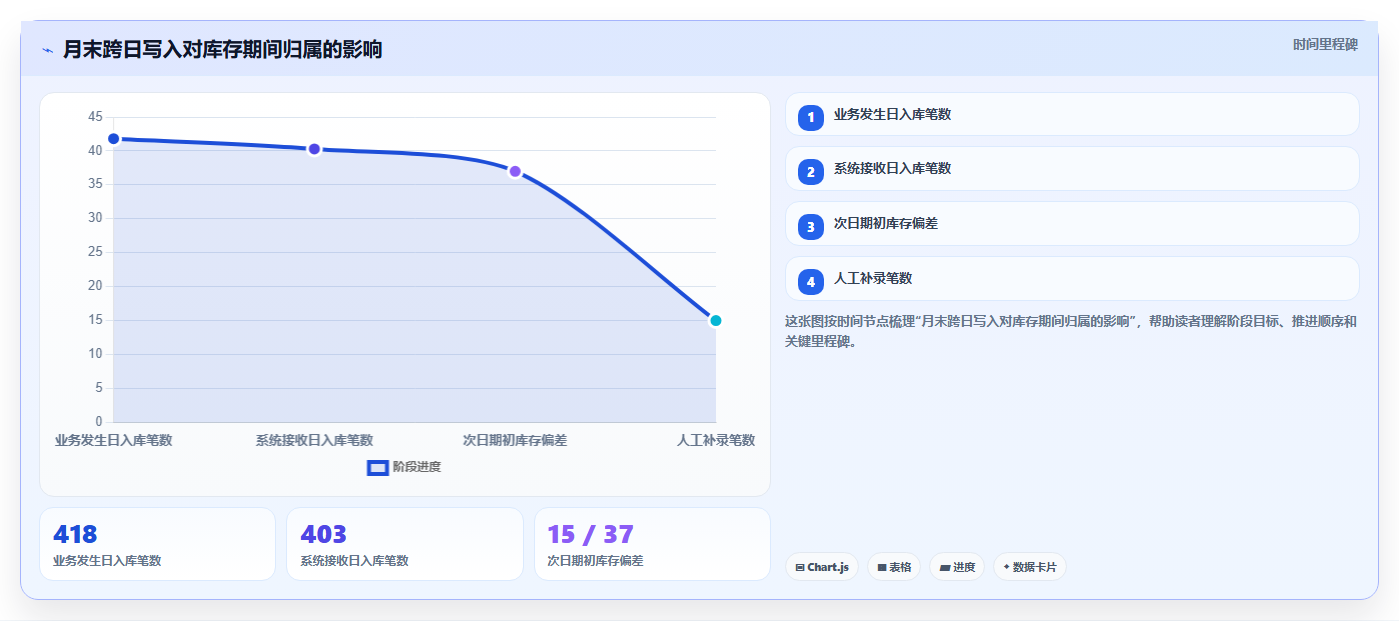This screenshot has height=621, width=1399.
Task: Click the description paragraph below the milestone list
Action: pos(1071,331)
